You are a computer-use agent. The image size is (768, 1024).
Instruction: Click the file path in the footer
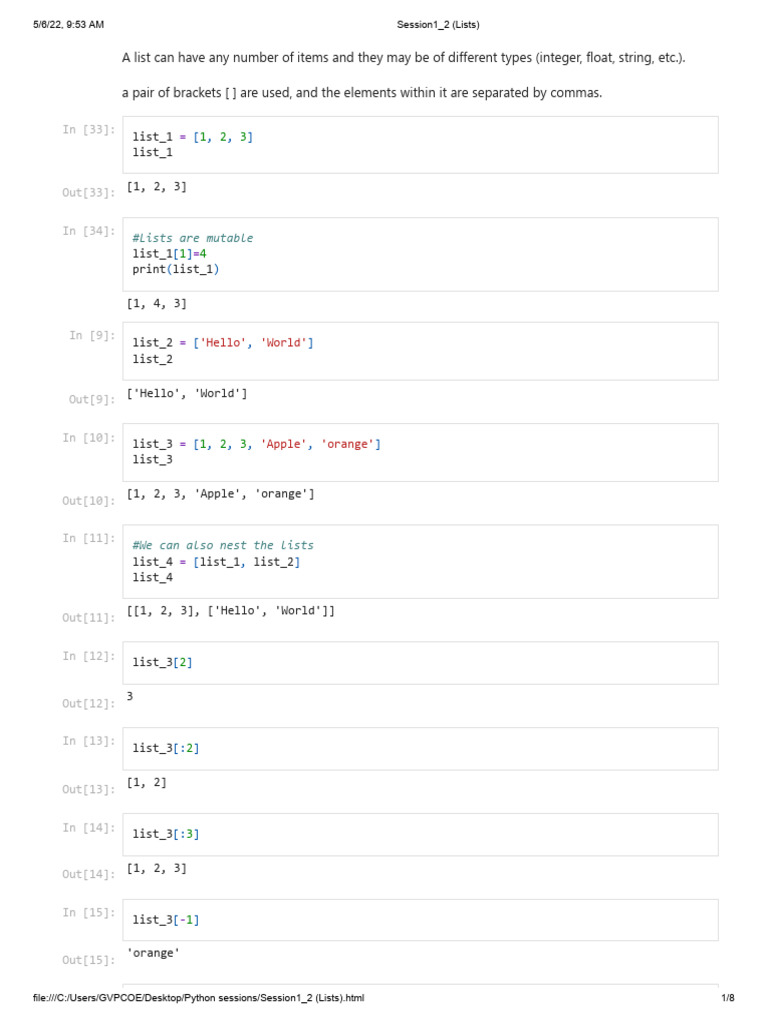198,998
